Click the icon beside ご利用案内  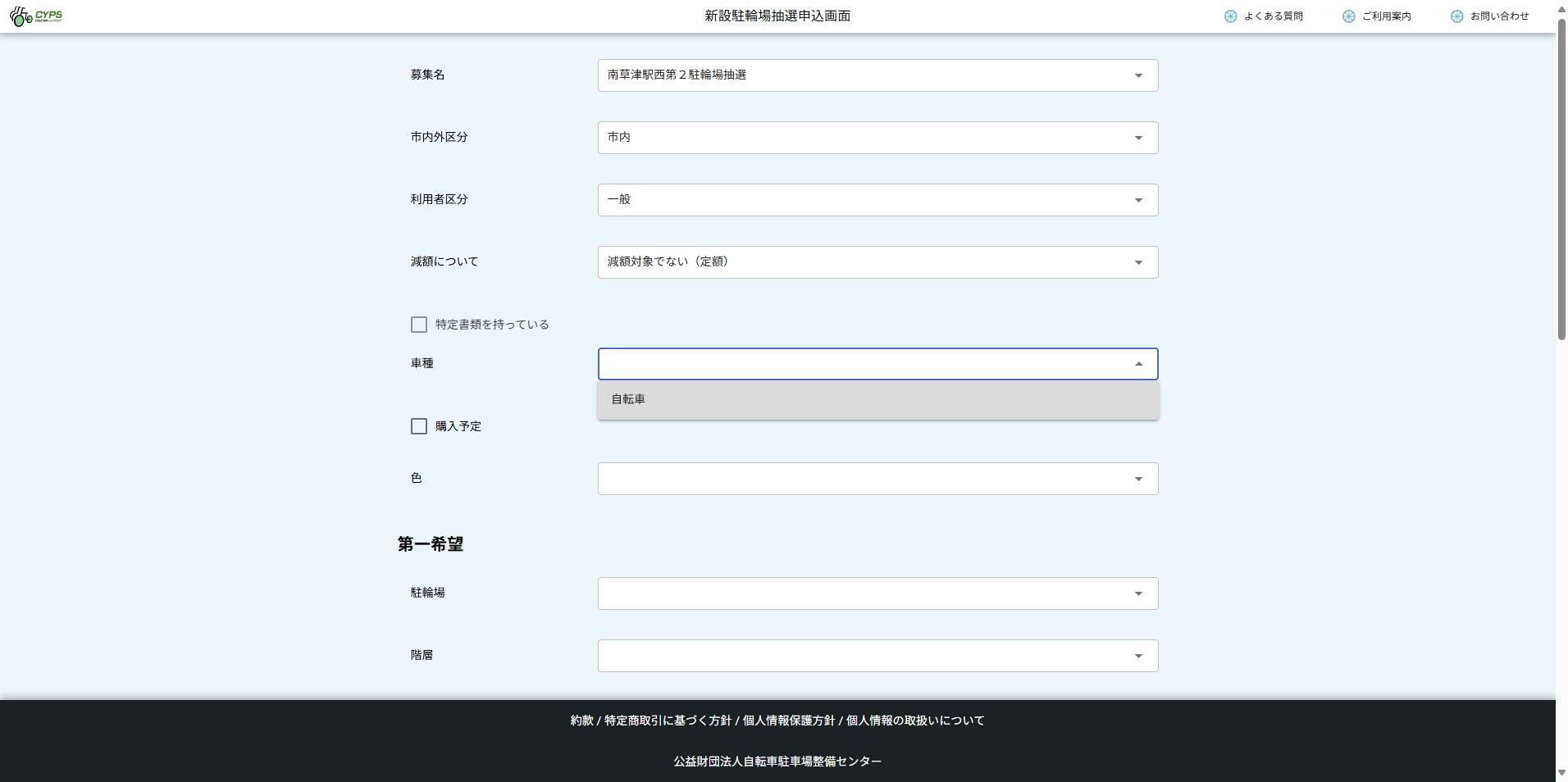coord(1348,16)
